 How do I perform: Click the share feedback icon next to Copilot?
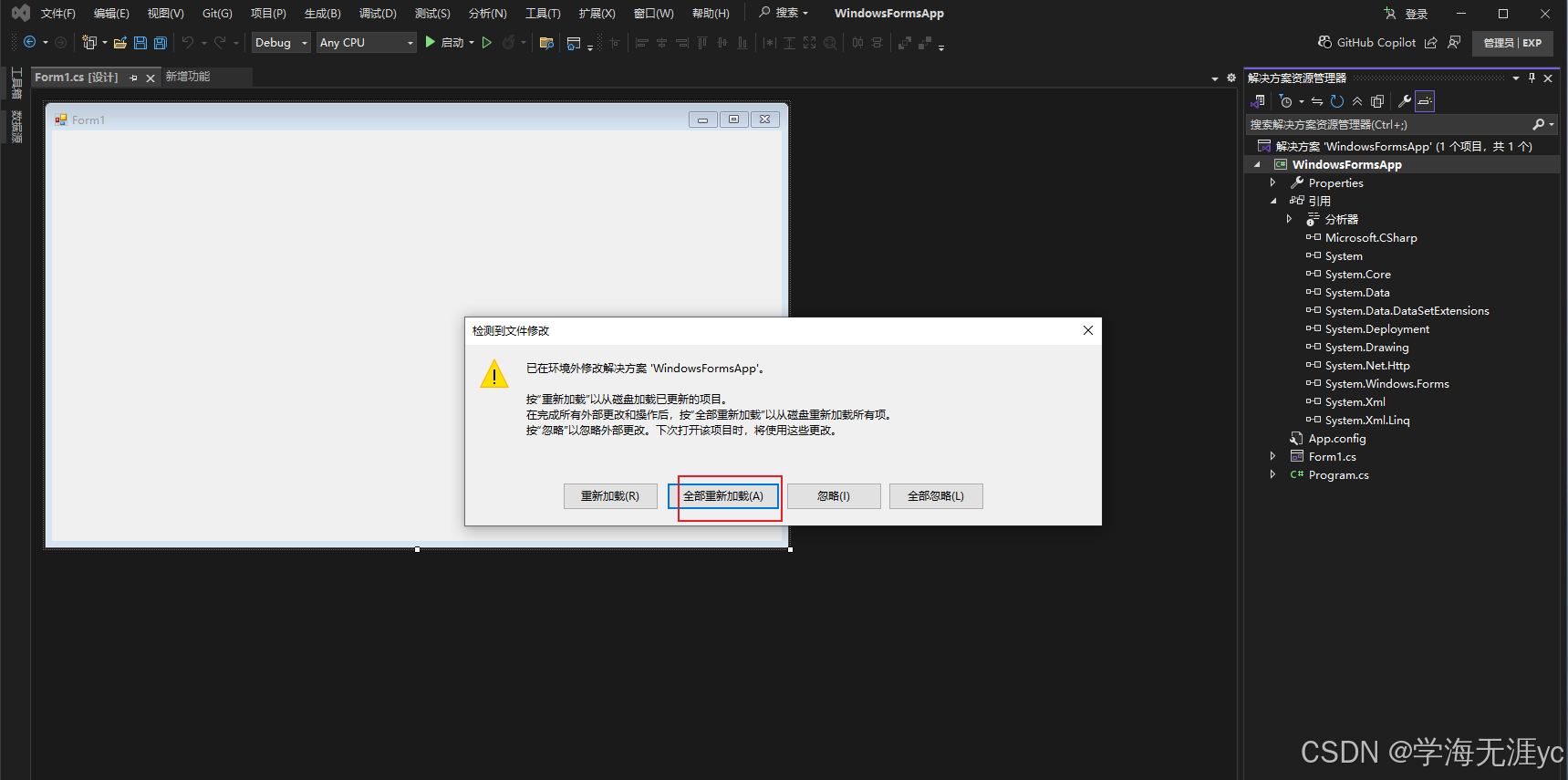tap(1430, 42)
